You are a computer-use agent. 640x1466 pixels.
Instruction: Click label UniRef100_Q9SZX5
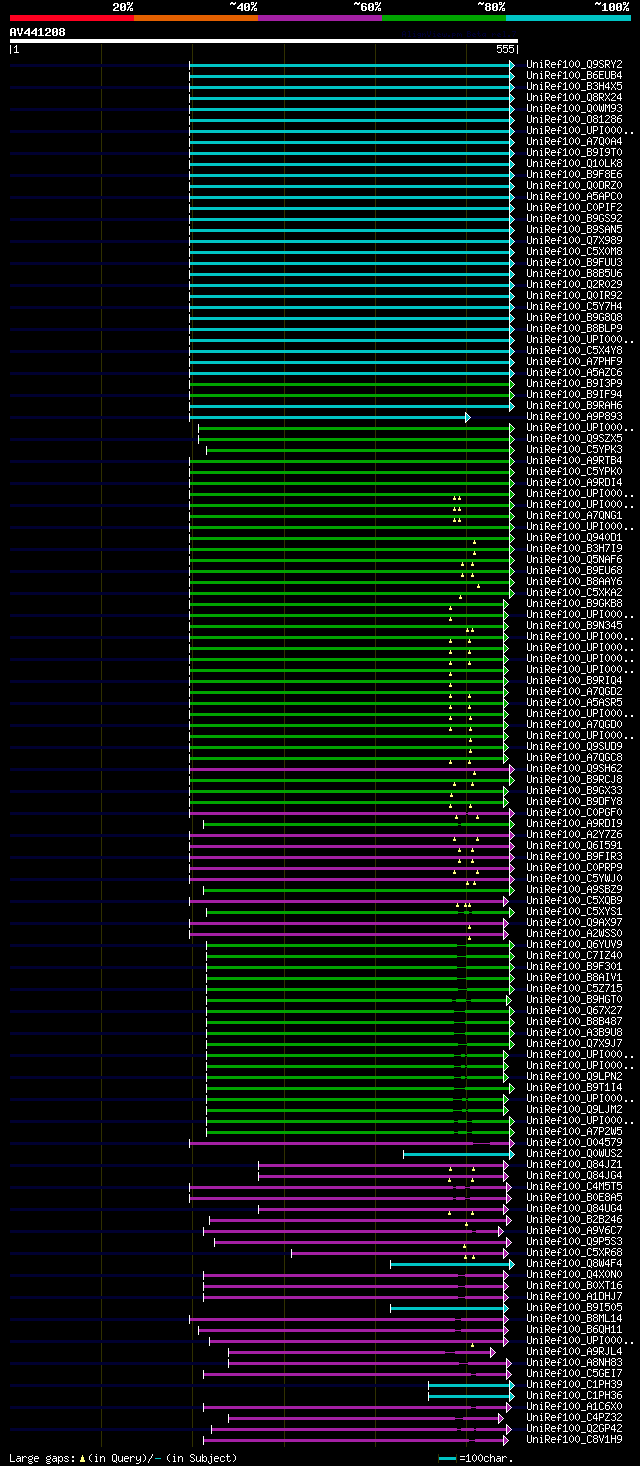coord(574,438)
